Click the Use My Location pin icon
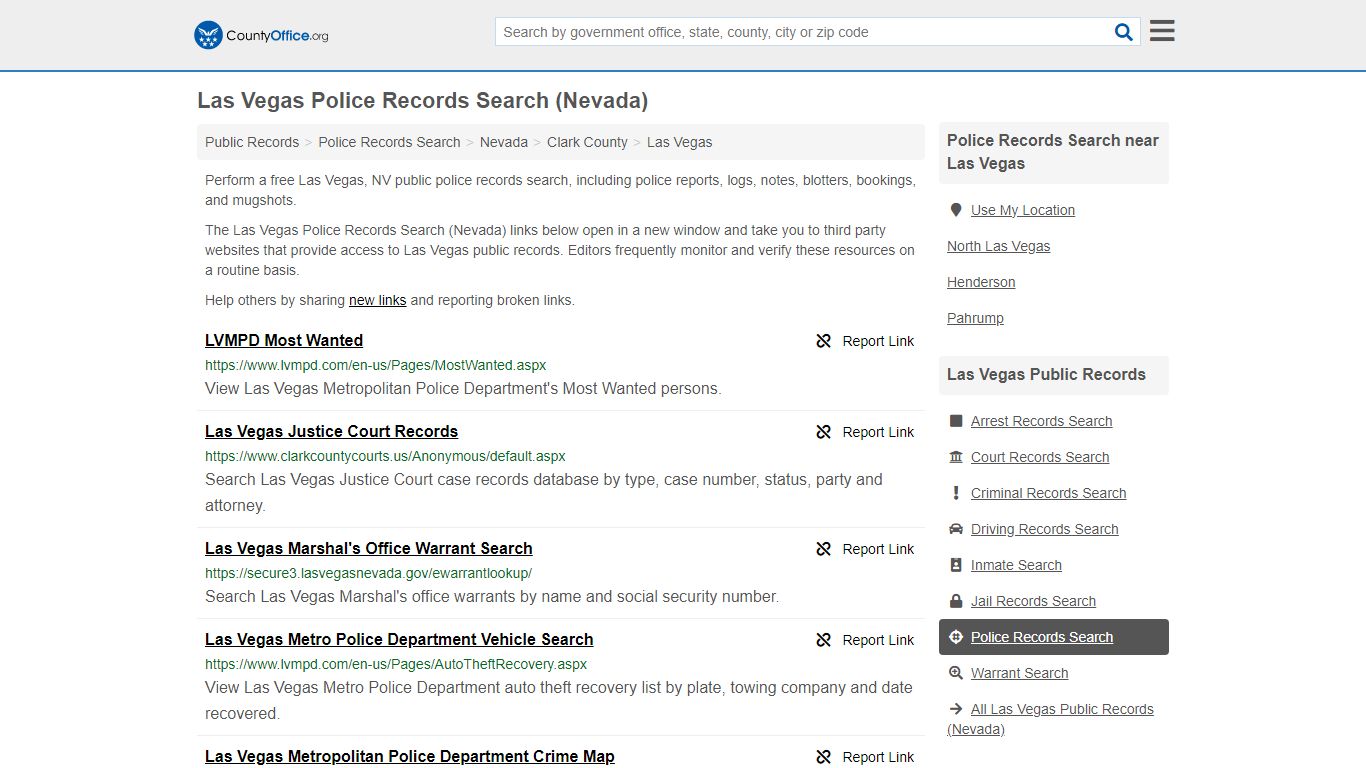 click(x=956, y=210)
